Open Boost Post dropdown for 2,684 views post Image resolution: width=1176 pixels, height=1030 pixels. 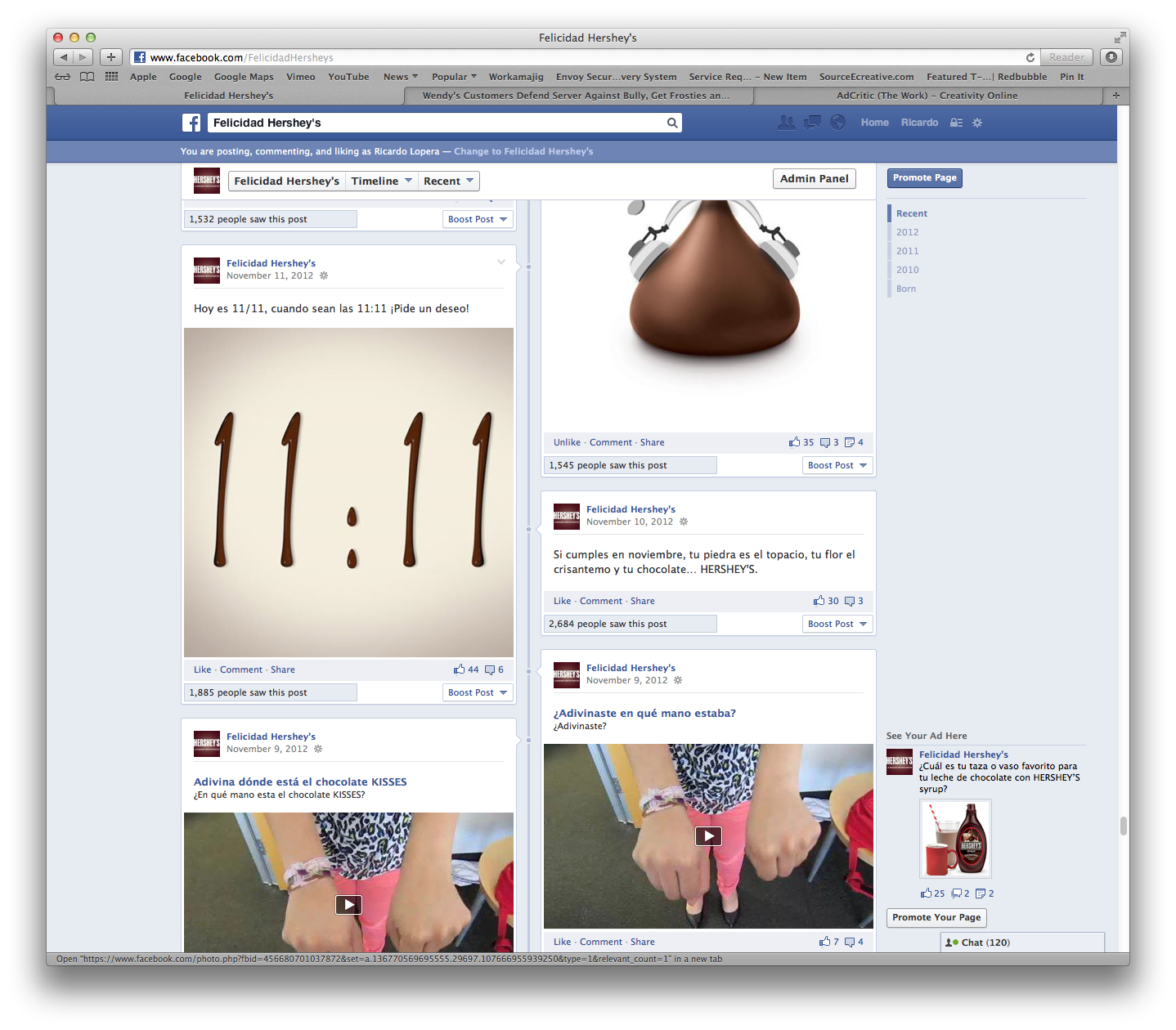coord(837,624)
